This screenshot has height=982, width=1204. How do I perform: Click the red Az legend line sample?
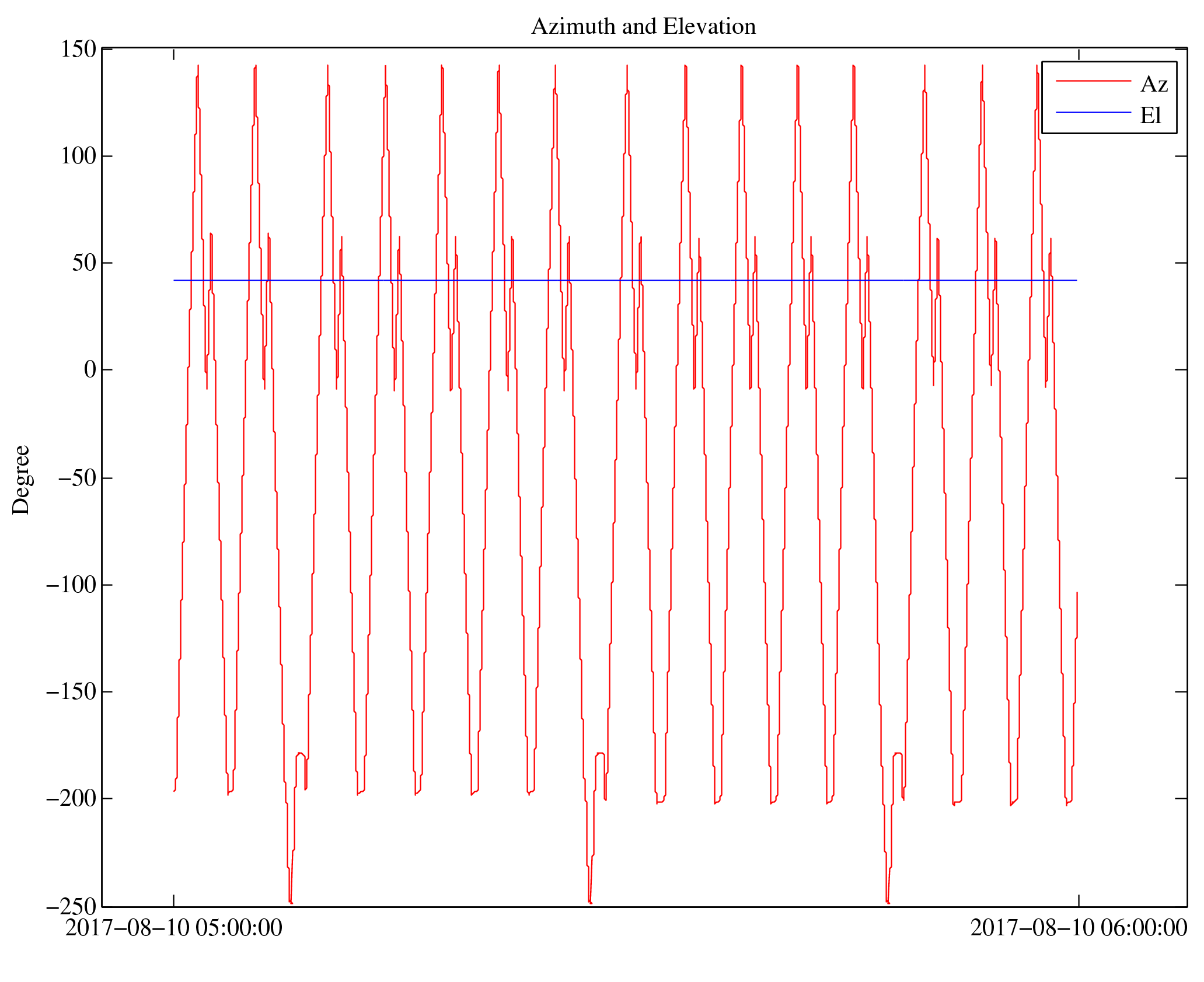[x=1094, y=81]
